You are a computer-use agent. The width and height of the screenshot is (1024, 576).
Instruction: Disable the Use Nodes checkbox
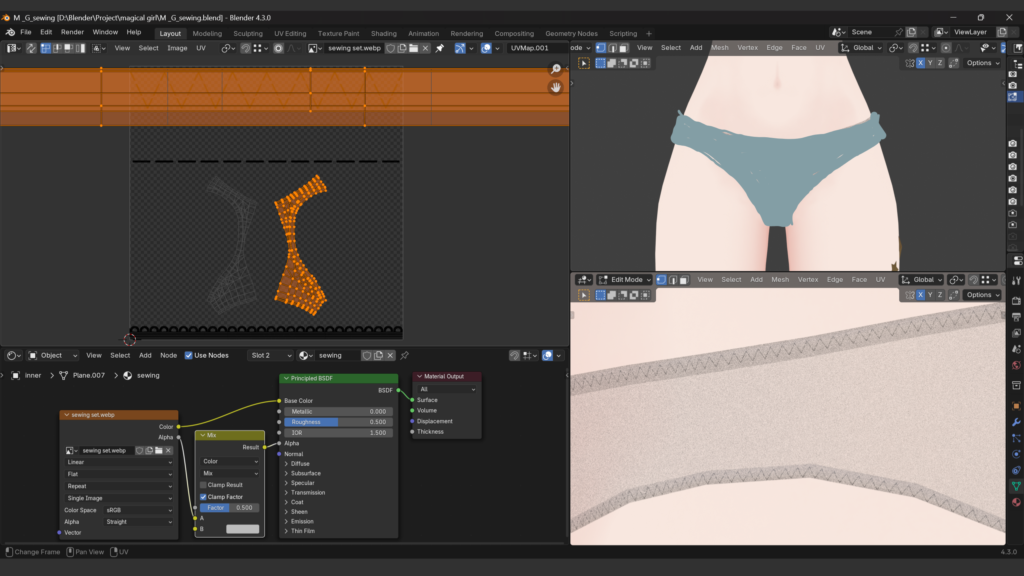189,355
